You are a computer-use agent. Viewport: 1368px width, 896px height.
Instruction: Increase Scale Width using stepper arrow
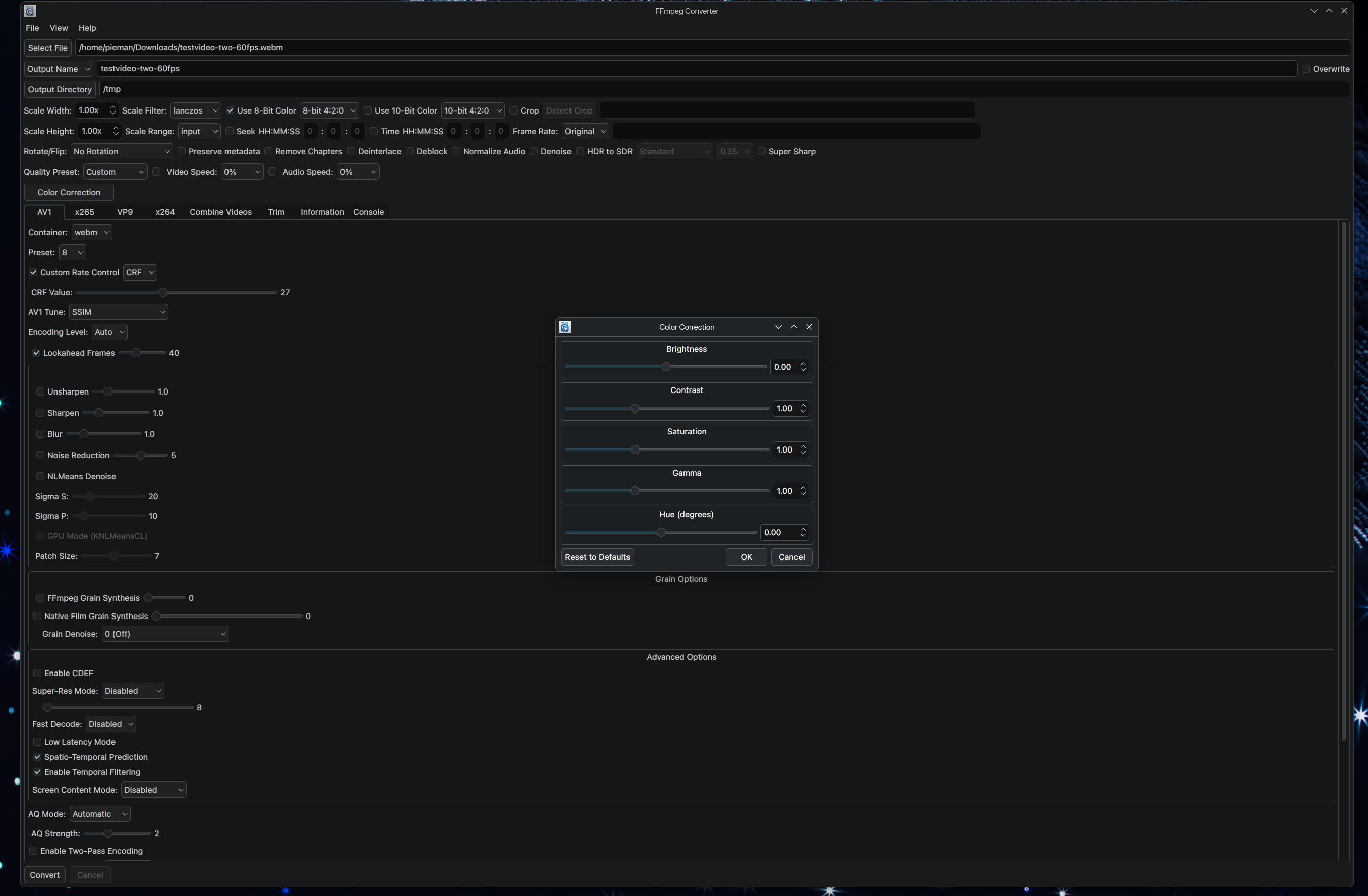(x=112, y=107)
